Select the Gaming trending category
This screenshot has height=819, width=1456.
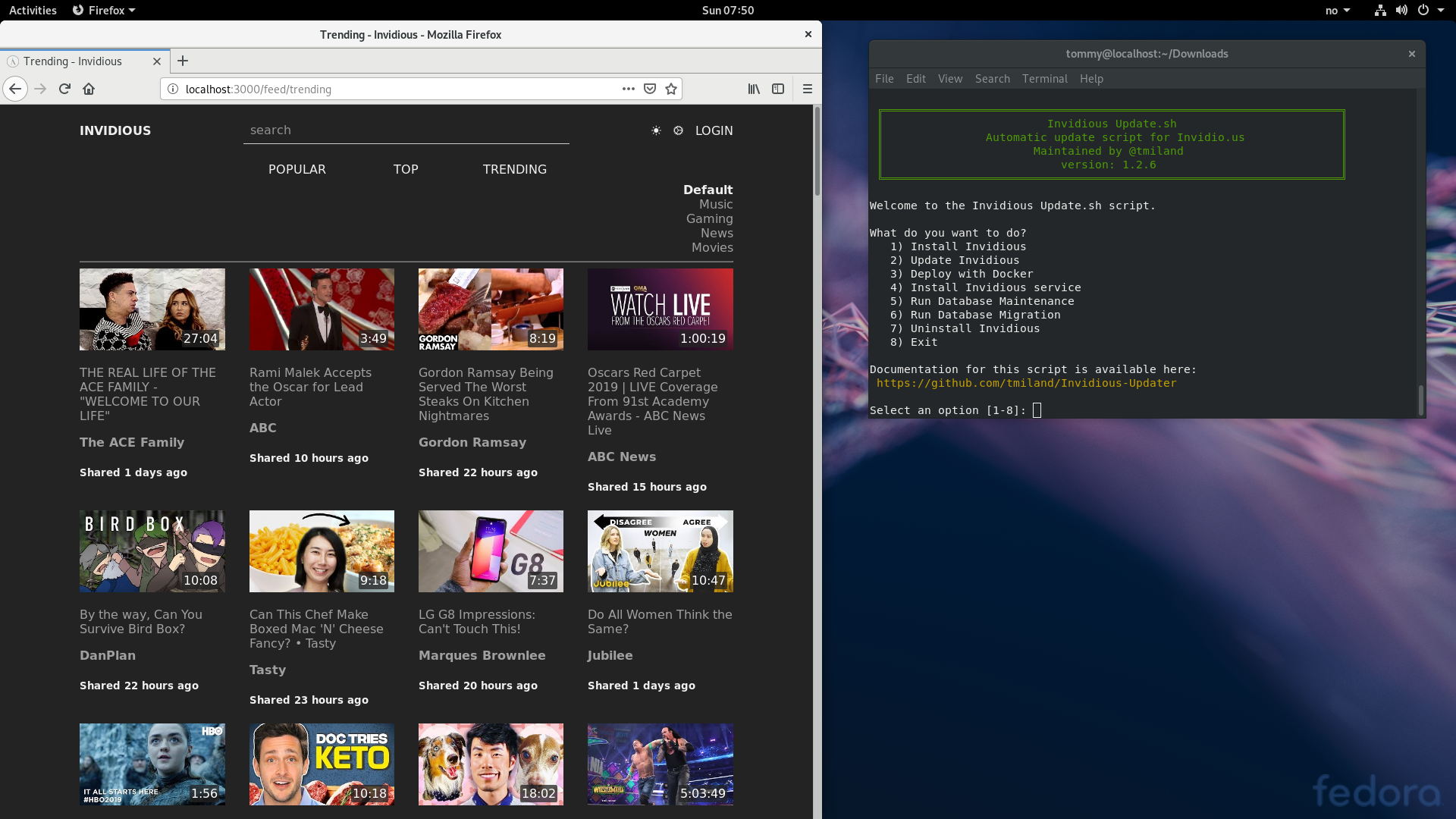(x=709, y=218)
